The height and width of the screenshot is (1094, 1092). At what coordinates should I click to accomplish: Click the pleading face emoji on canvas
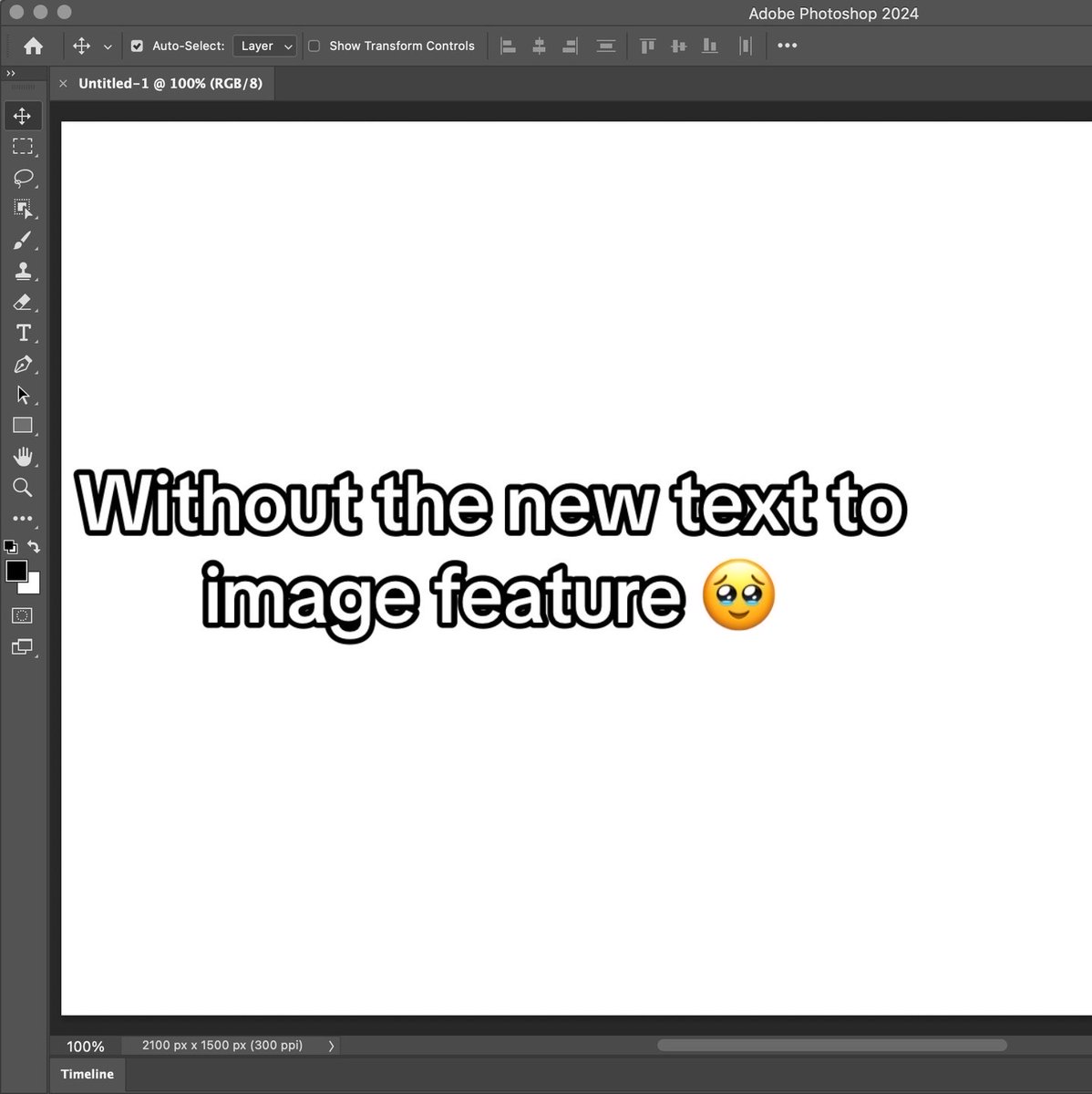(x=739, y=595)
